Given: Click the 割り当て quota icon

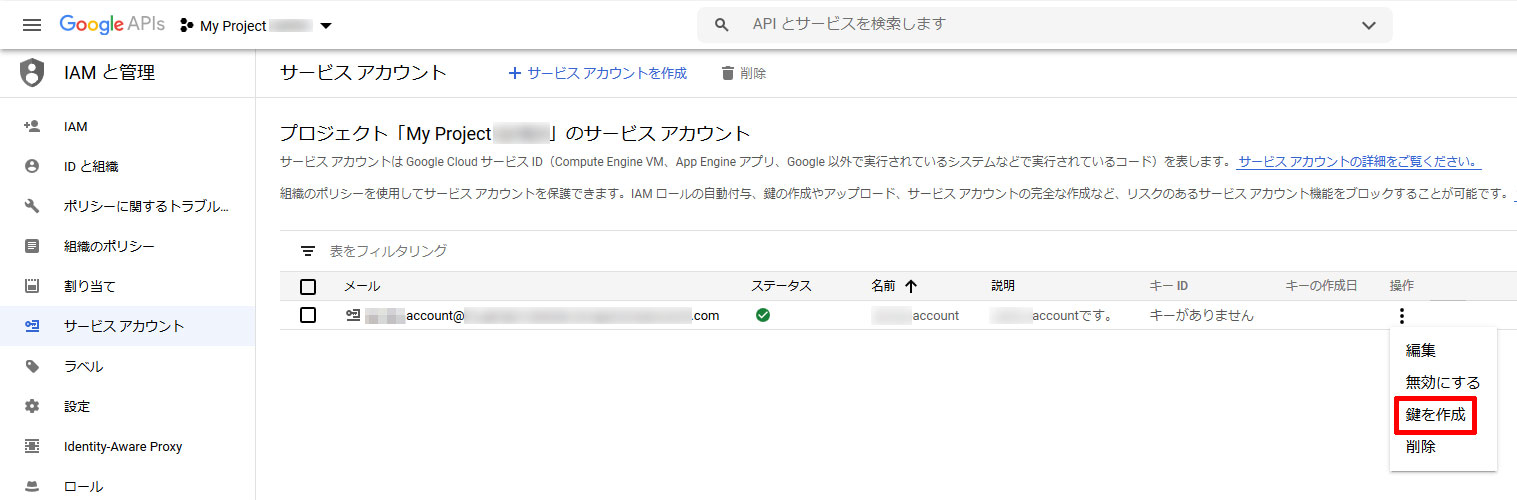Looking at the screenshot, I should [x=32, y=287].
